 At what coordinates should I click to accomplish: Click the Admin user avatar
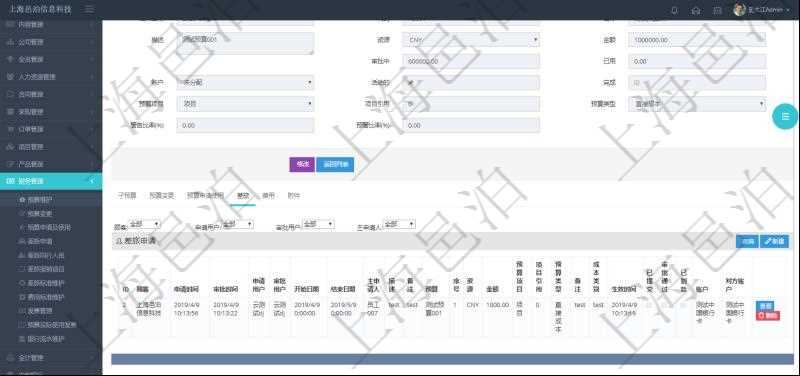click(x=739, y=10)
